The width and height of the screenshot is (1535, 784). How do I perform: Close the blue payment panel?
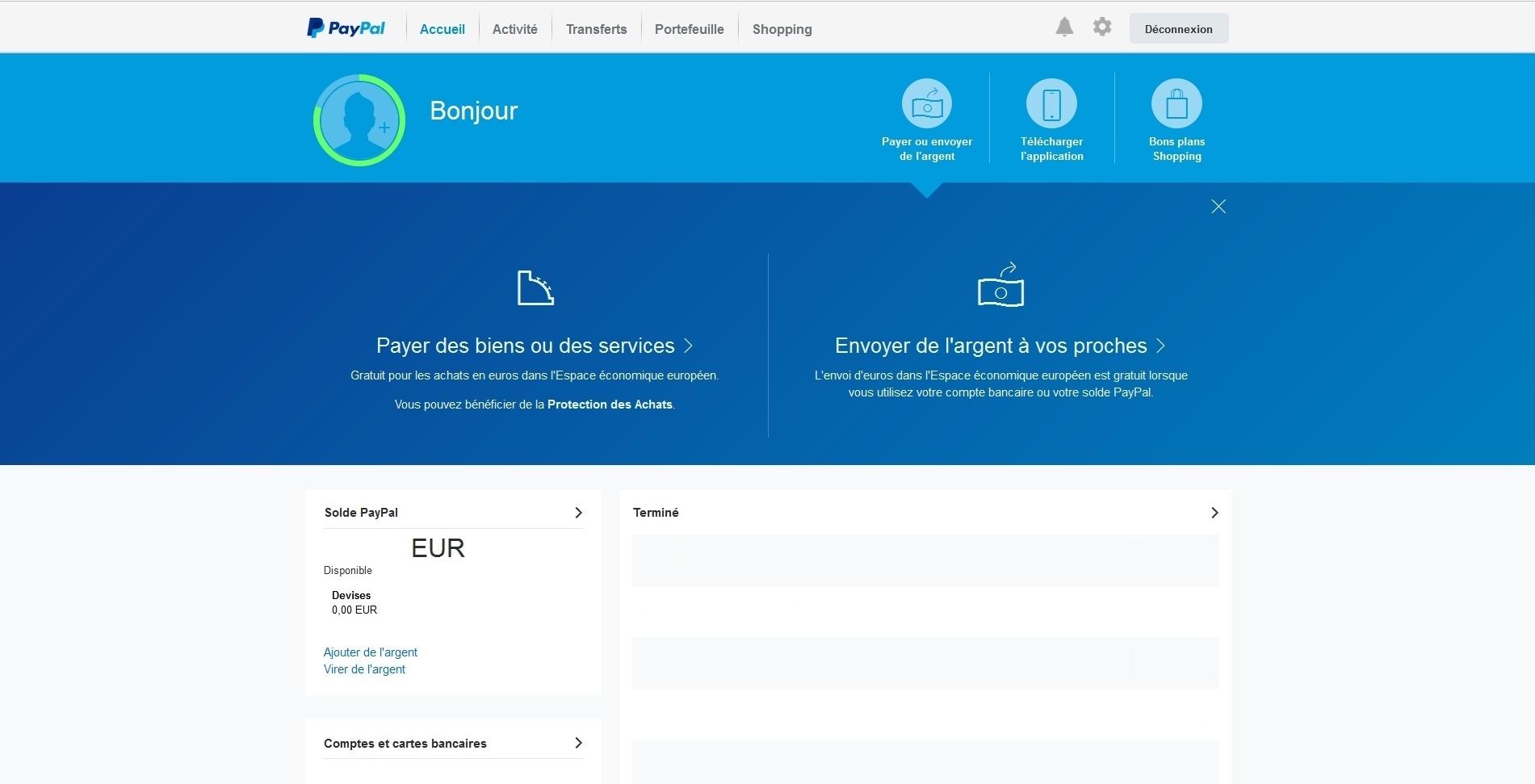pyautogui.click(x=1218, y=207)
